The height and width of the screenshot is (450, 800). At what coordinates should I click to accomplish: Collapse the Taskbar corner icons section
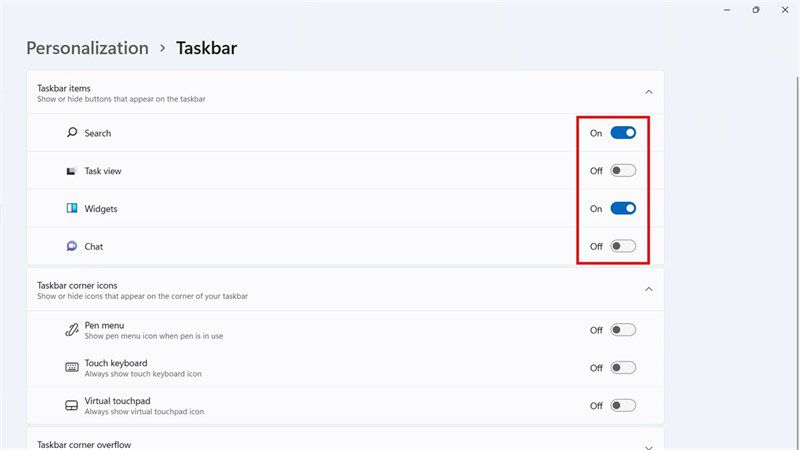point(648,289)
